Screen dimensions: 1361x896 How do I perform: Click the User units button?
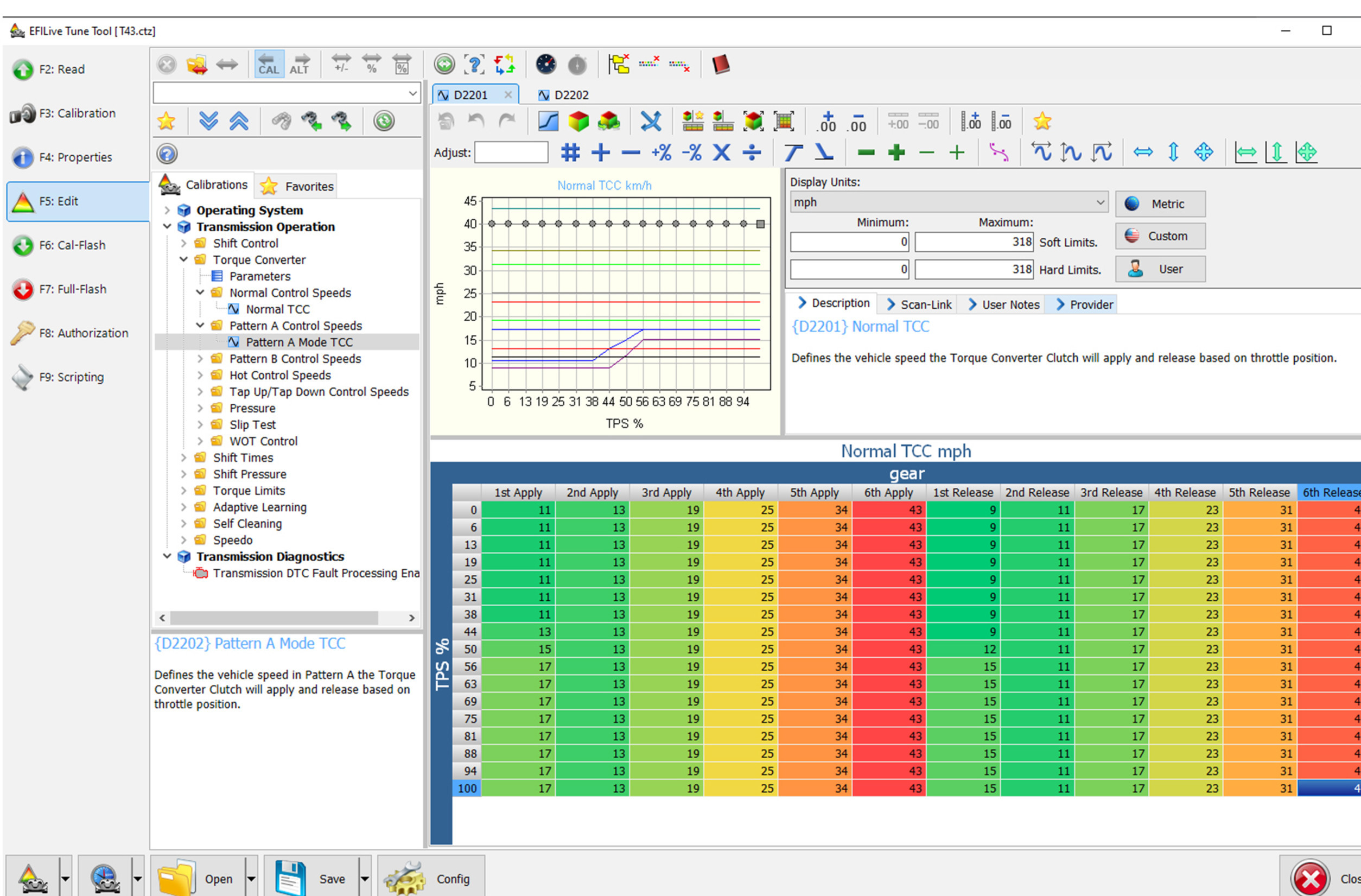click(x=1160, y=269)
